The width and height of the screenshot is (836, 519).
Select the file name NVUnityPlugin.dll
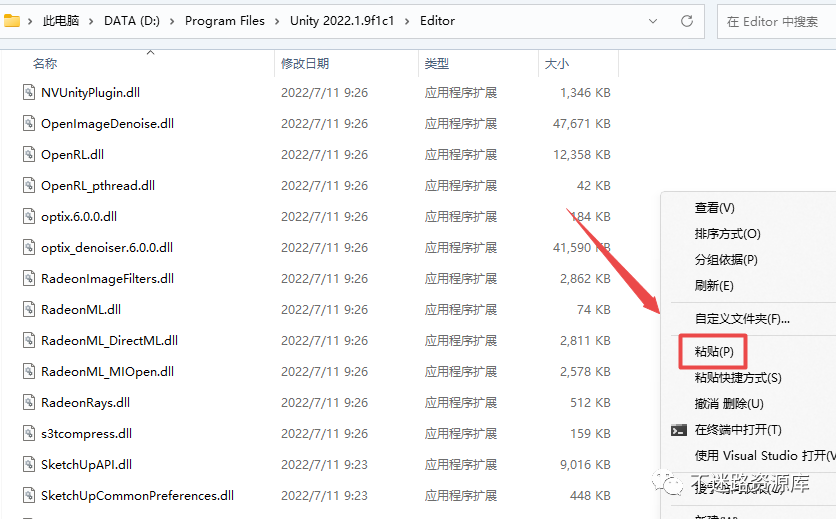coord(90,92)
